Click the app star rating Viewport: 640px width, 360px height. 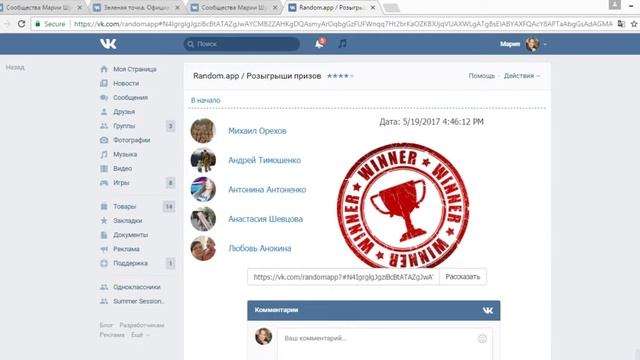340,76
